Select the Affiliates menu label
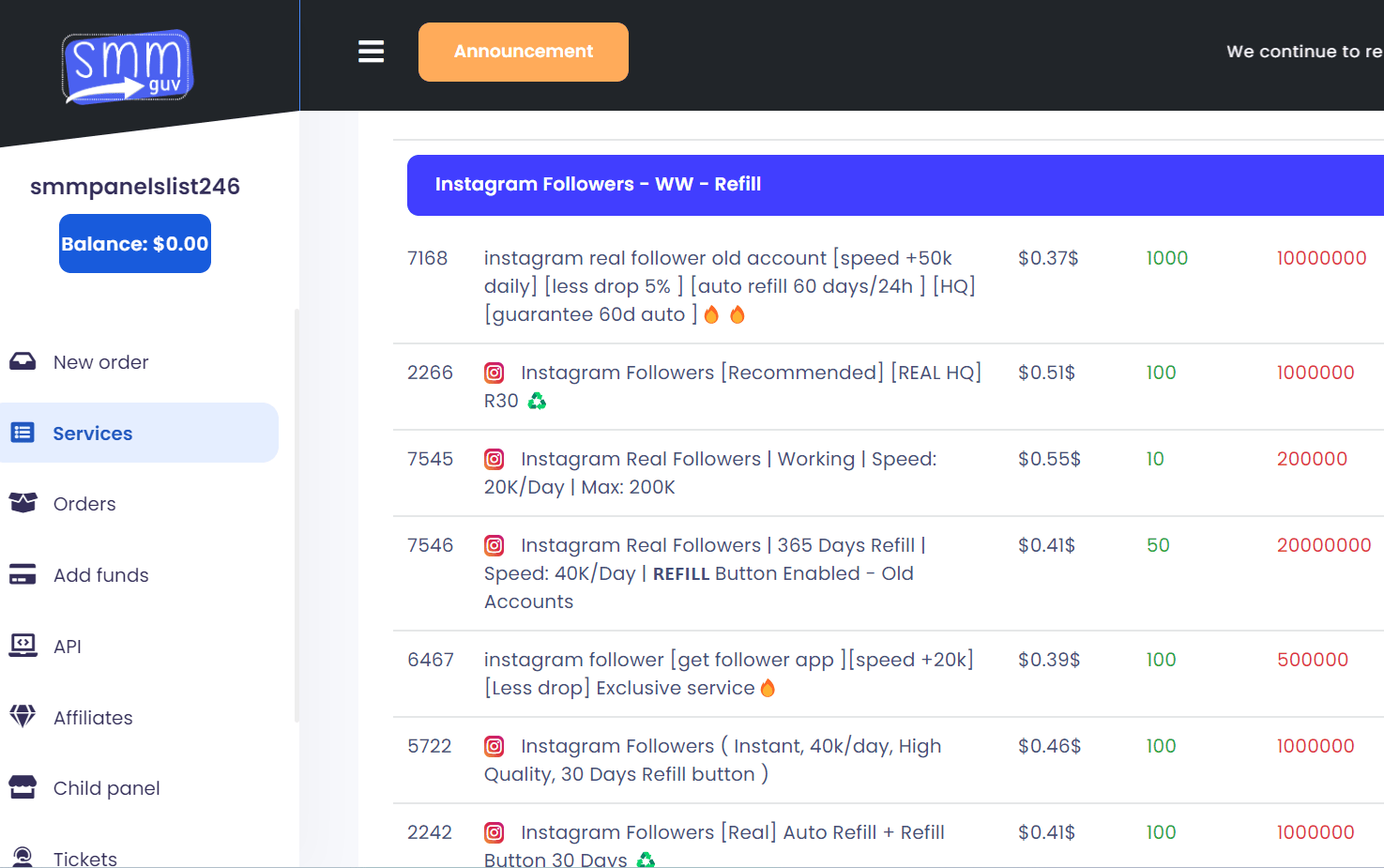This screenshot has width=1384, height=868. 93,718
